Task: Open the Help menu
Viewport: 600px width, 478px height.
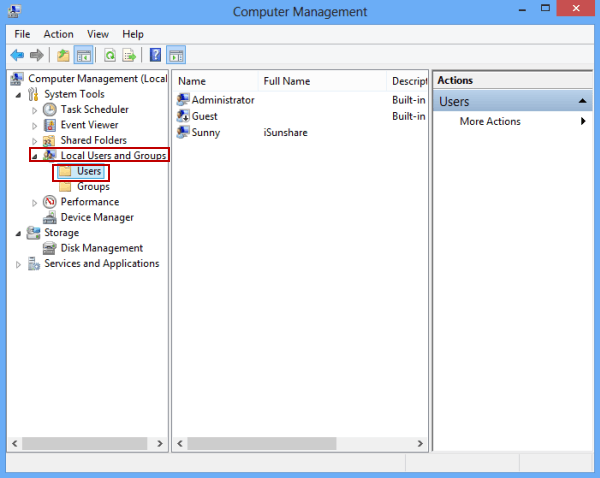Action: [133, 34]
